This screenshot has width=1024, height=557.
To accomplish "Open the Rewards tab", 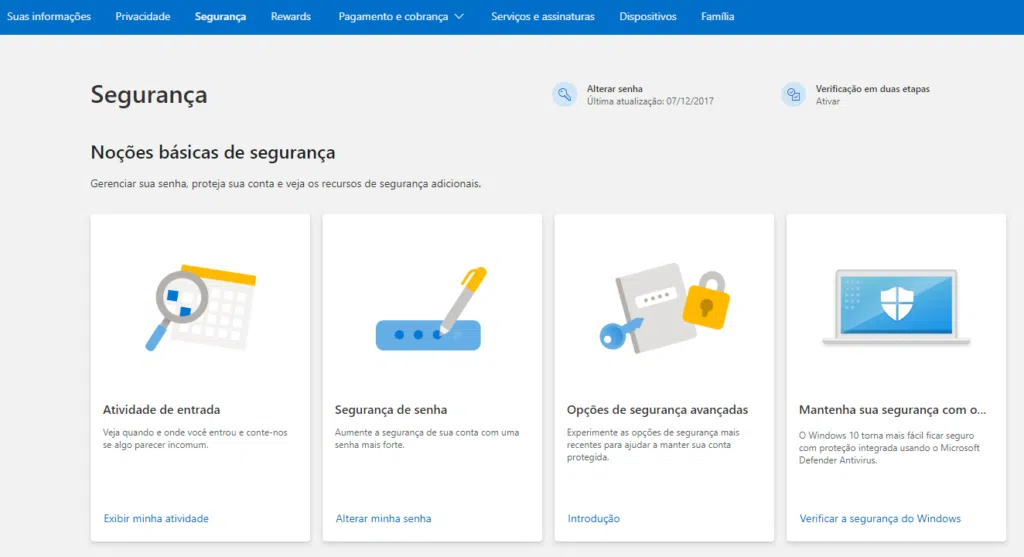I will point(291,16).
